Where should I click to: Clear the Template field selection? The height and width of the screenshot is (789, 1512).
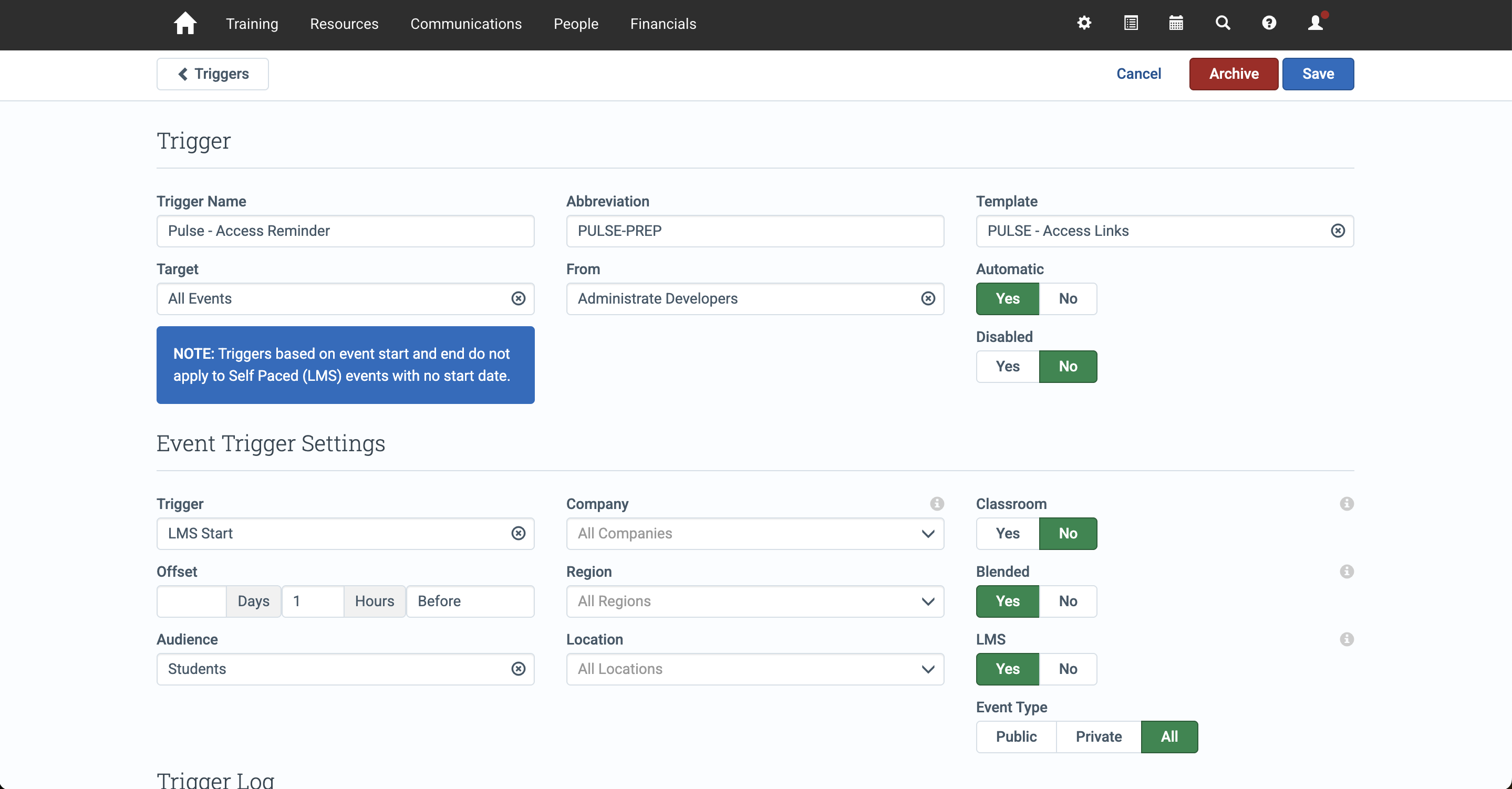pos(1338,231)
